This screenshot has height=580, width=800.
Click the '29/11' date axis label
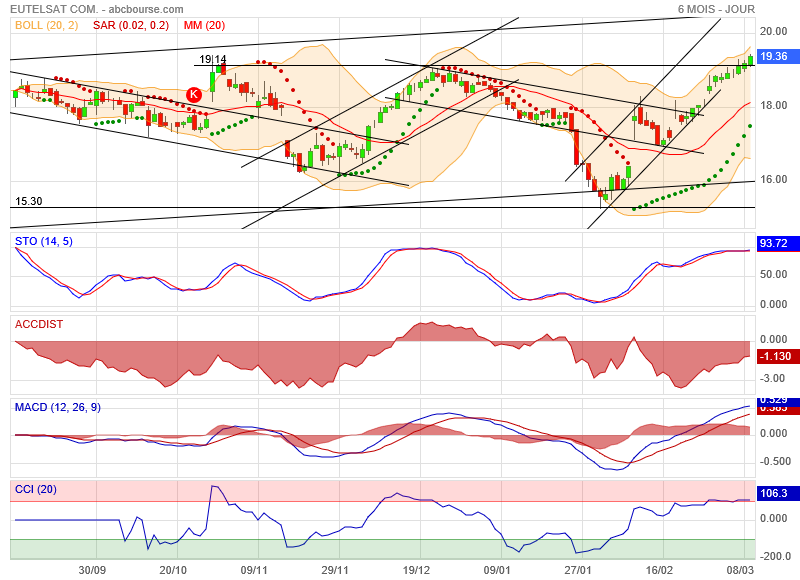point(335,570)
